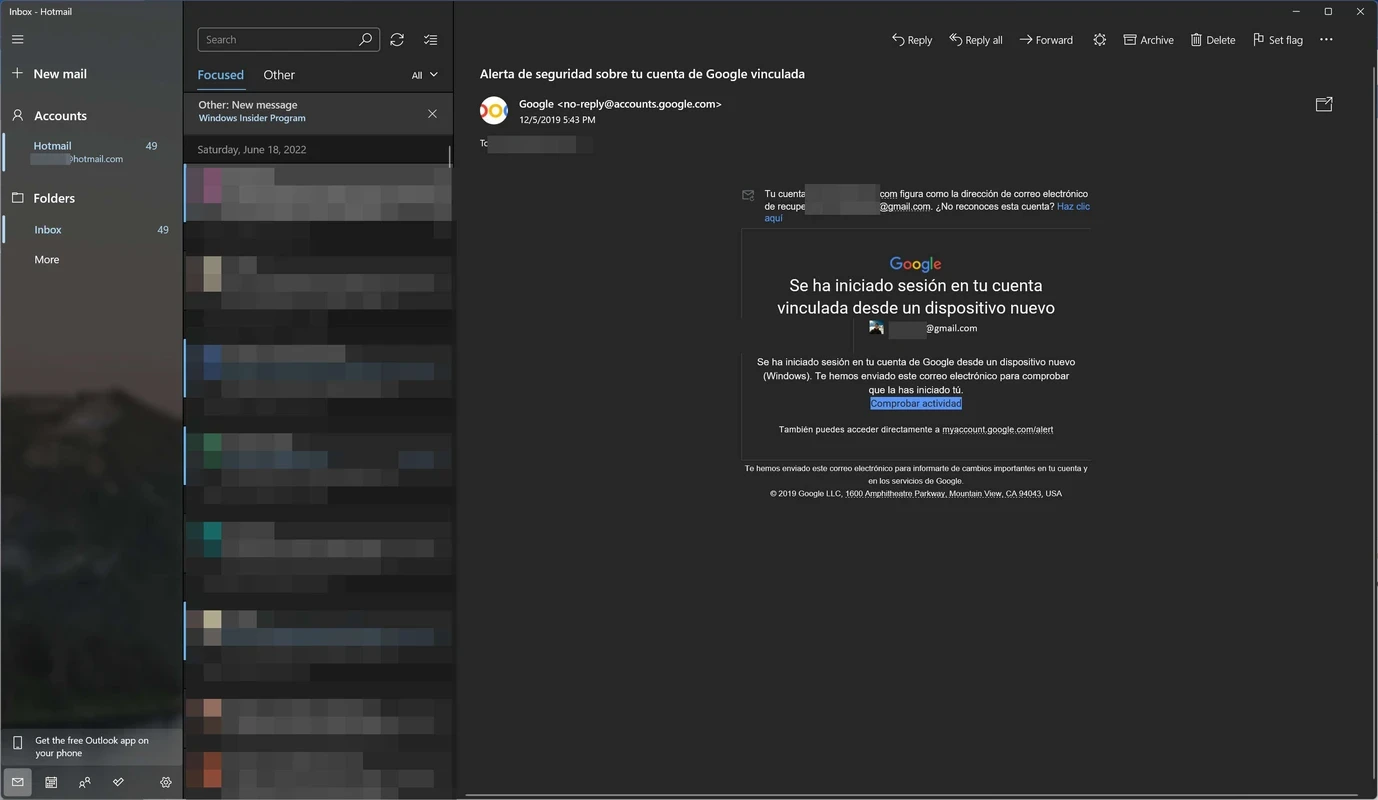Select the Inbox folder

pyautogui.click(x=93, y=230)
